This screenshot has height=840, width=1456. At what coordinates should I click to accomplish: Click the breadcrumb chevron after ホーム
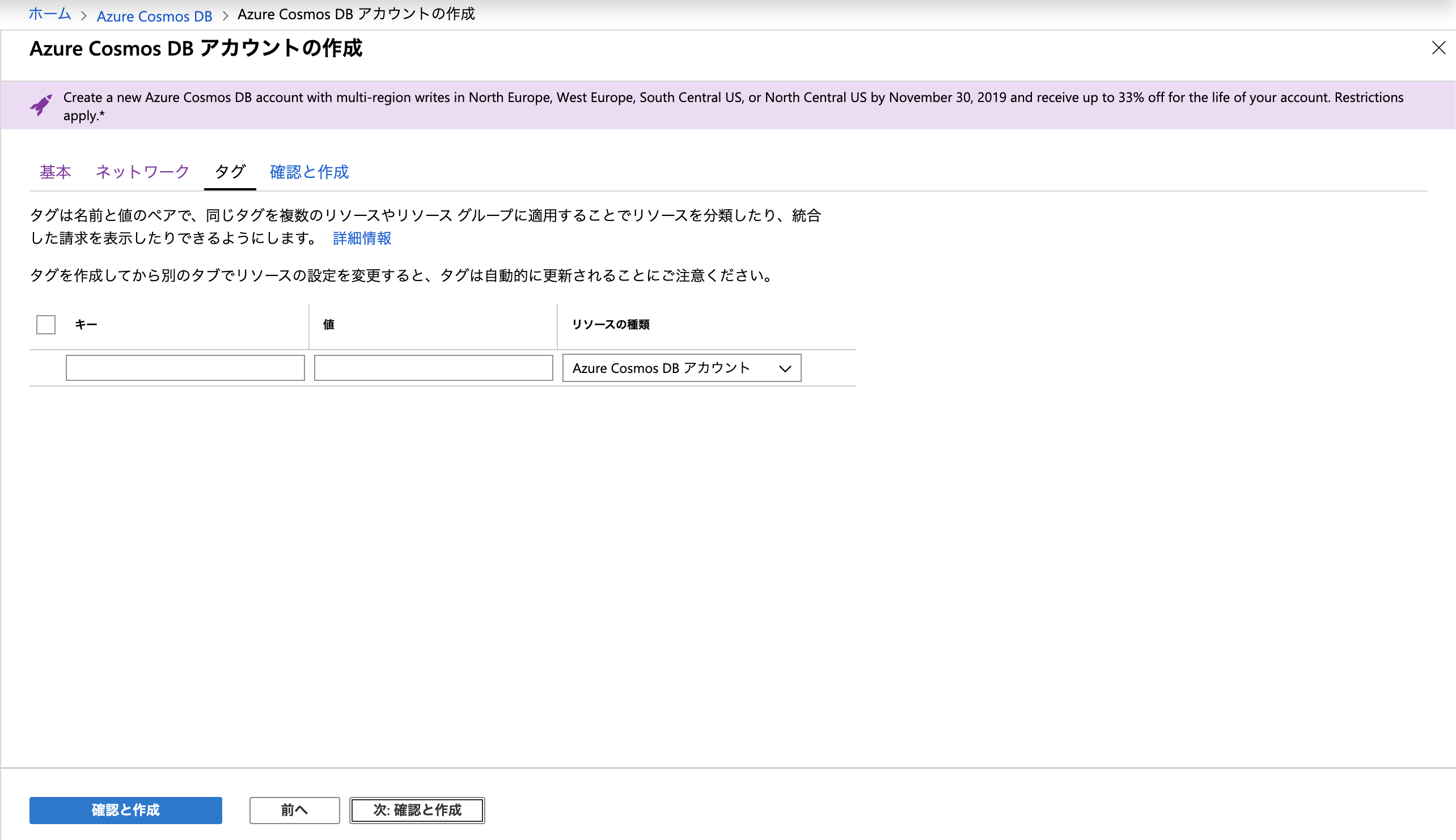pos(84,16)
